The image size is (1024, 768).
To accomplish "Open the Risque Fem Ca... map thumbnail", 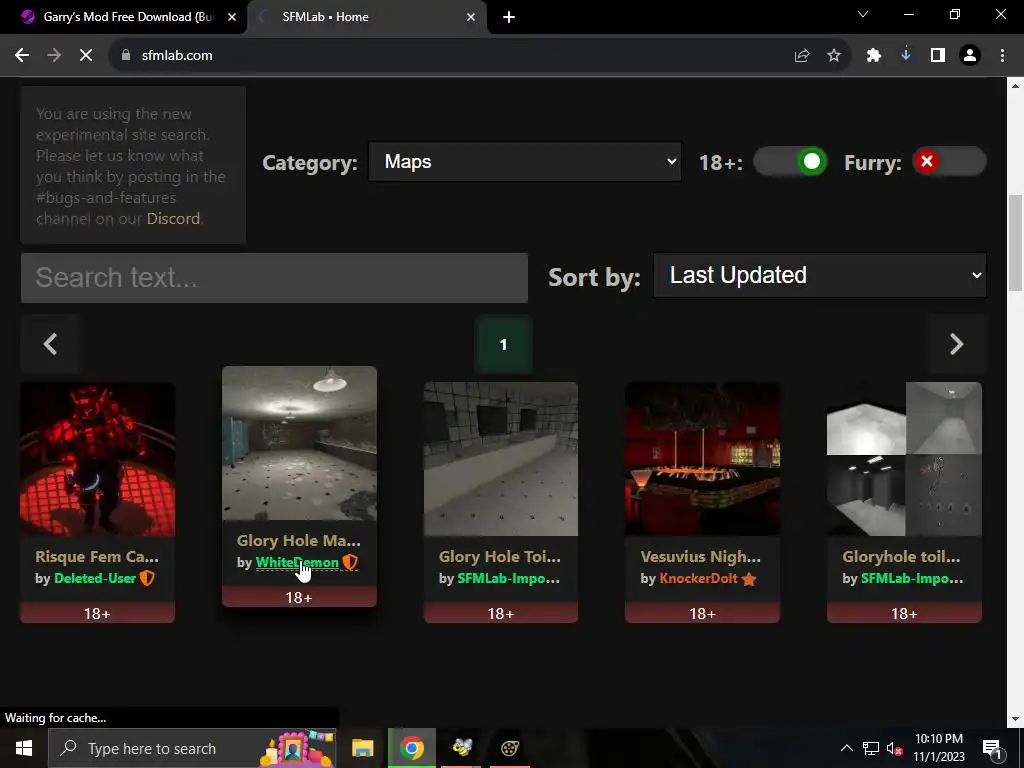I will tap(97, 459).
